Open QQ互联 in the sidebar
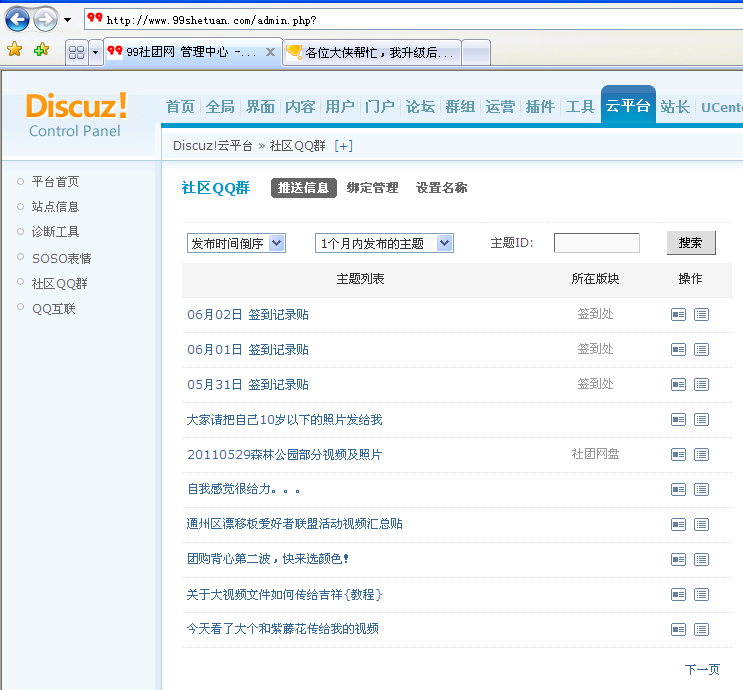The image size is (743, 690). click(x=54, y=309)
